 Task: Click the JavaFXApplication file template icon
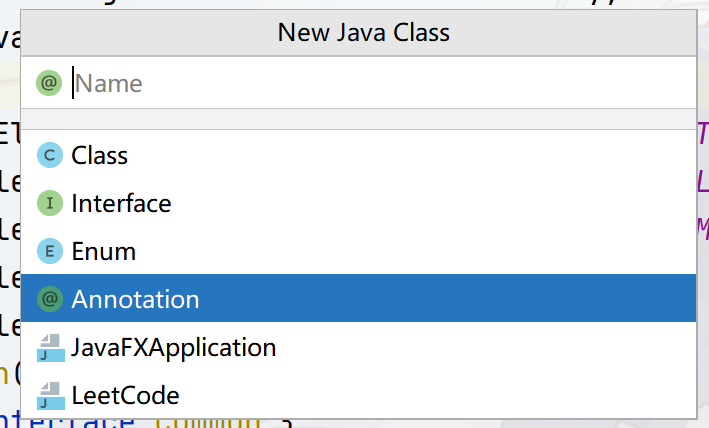point(51,348)
